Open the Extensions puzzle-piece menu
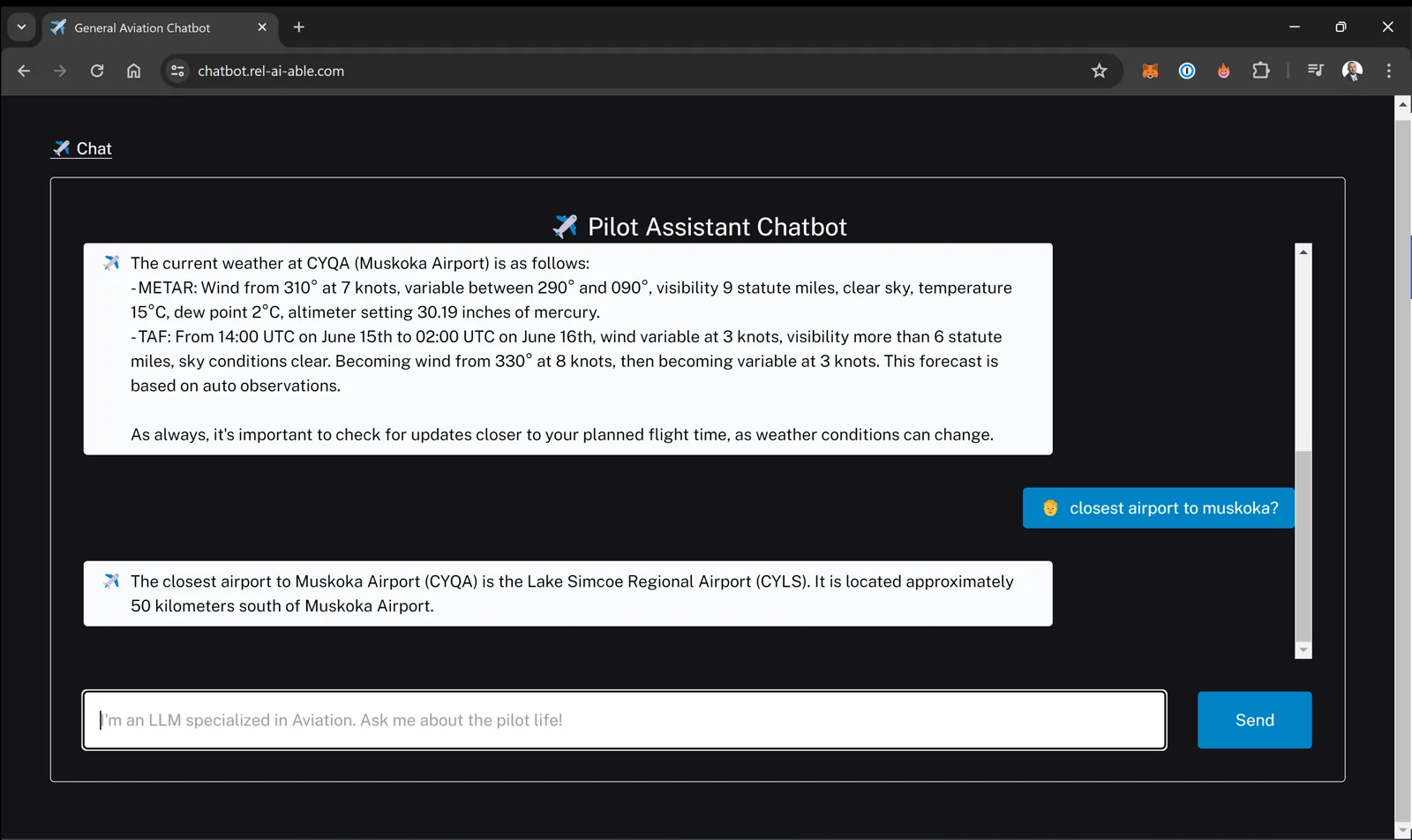Screen dimensions: 1412x840 (1261, 71)
